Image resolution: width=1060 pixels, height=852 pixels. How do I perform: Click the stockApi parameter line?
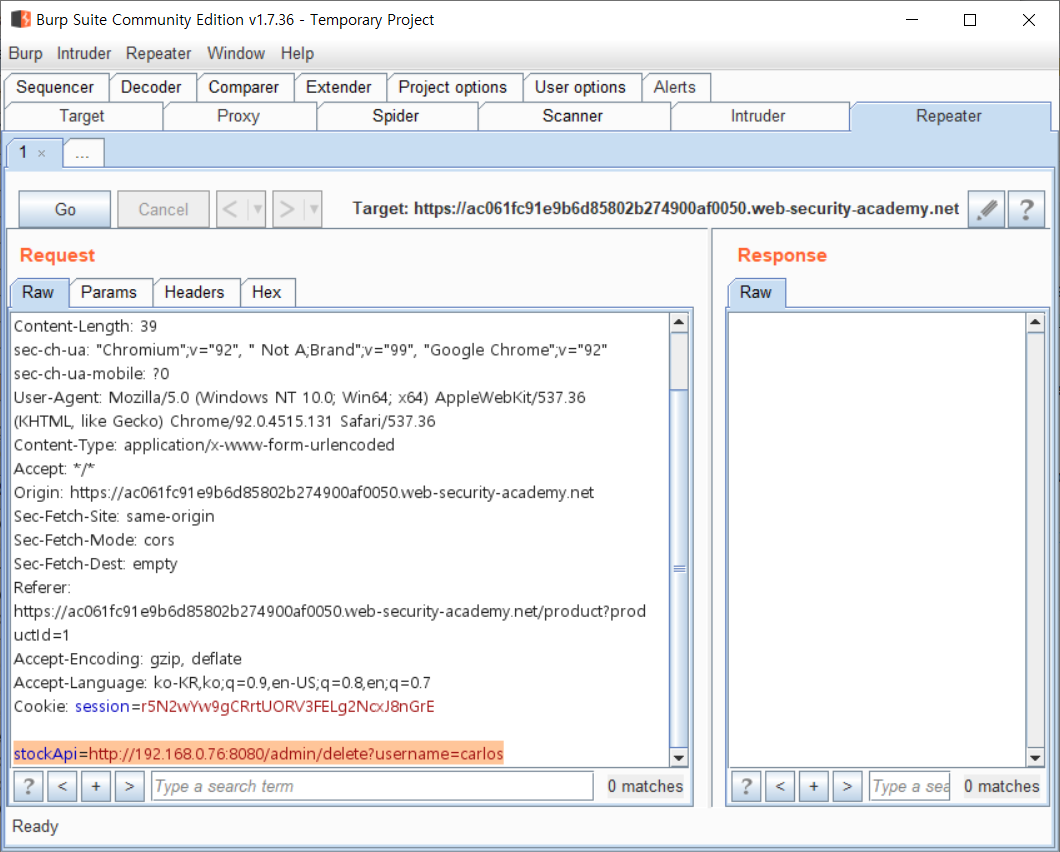pos(258,753)
